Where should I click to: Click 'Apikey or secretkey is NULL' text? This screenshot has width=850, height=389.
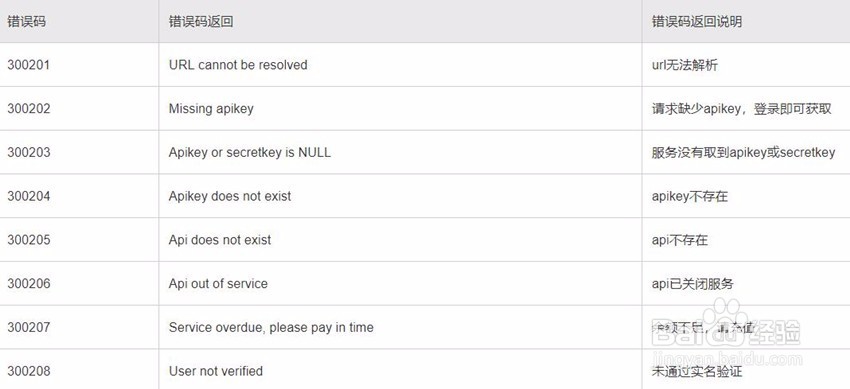coord(249,152)
